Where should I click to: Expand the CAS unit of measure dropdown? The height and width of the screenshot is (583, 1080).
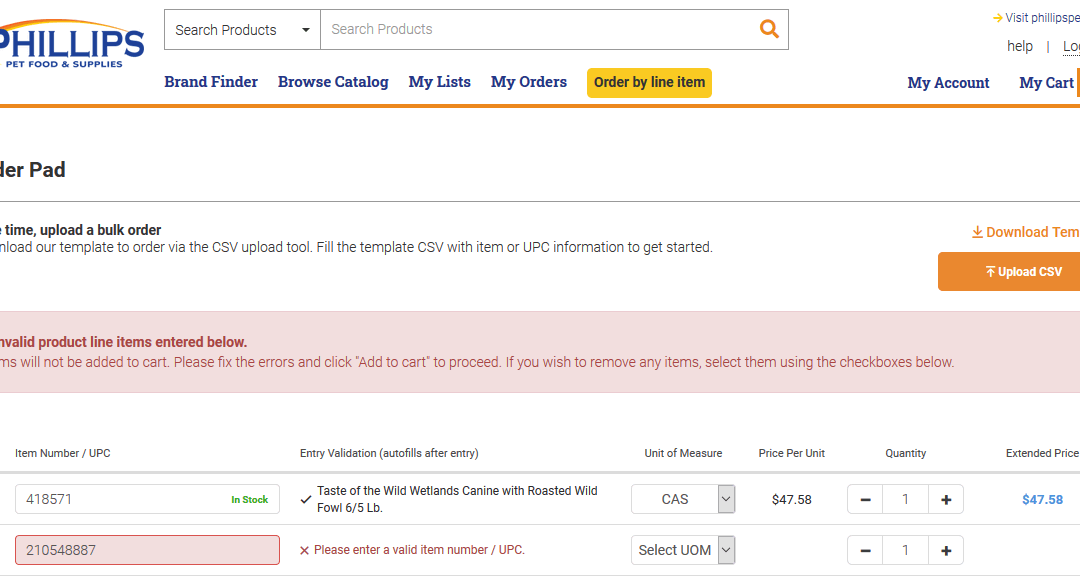683,499
